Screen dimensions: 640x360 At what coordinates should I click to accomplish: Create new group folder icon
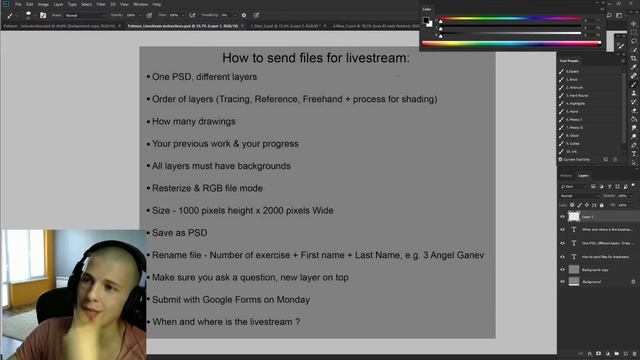coord(616,353)
